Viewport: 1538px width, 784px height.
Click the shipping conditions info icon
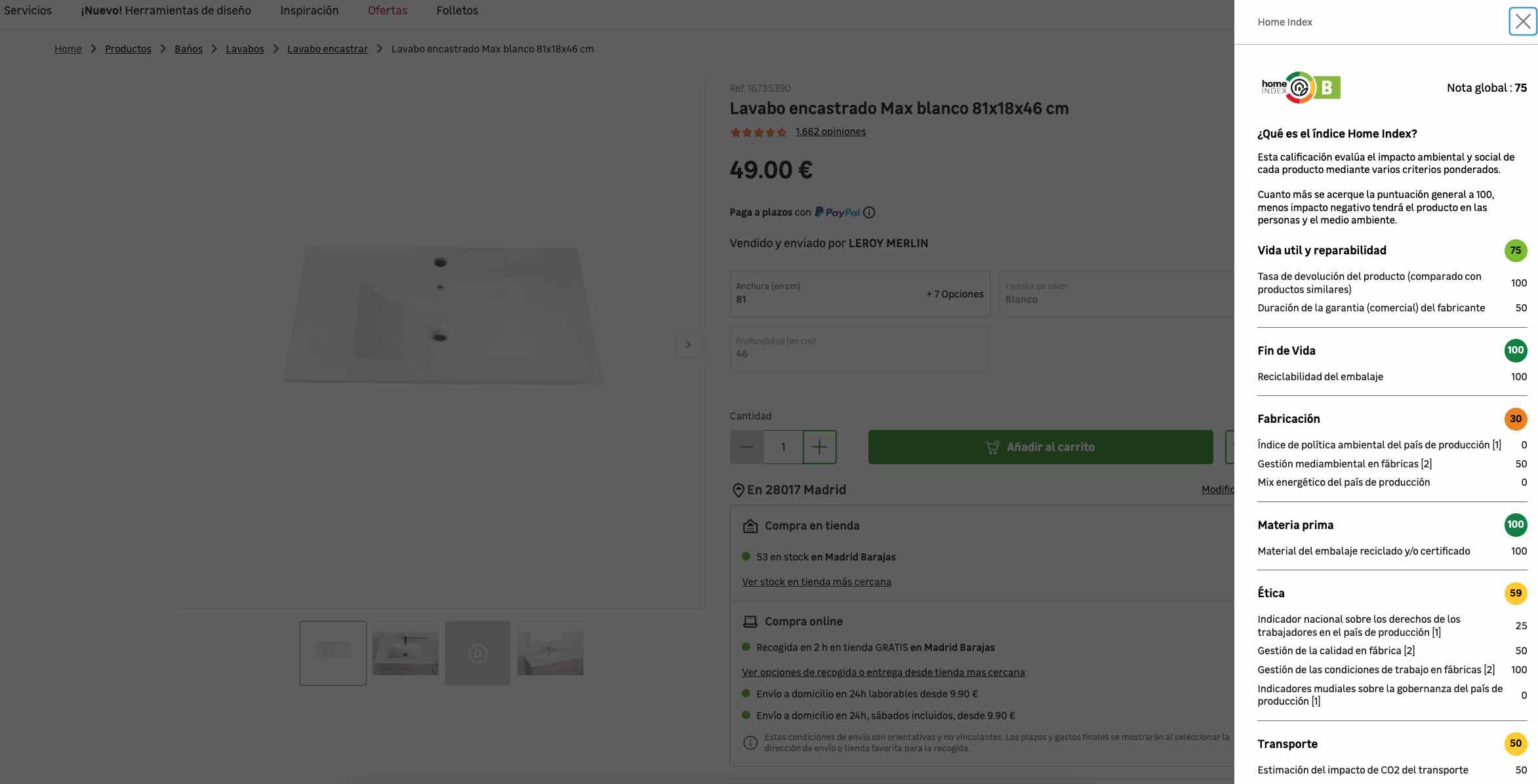(750, 743)
